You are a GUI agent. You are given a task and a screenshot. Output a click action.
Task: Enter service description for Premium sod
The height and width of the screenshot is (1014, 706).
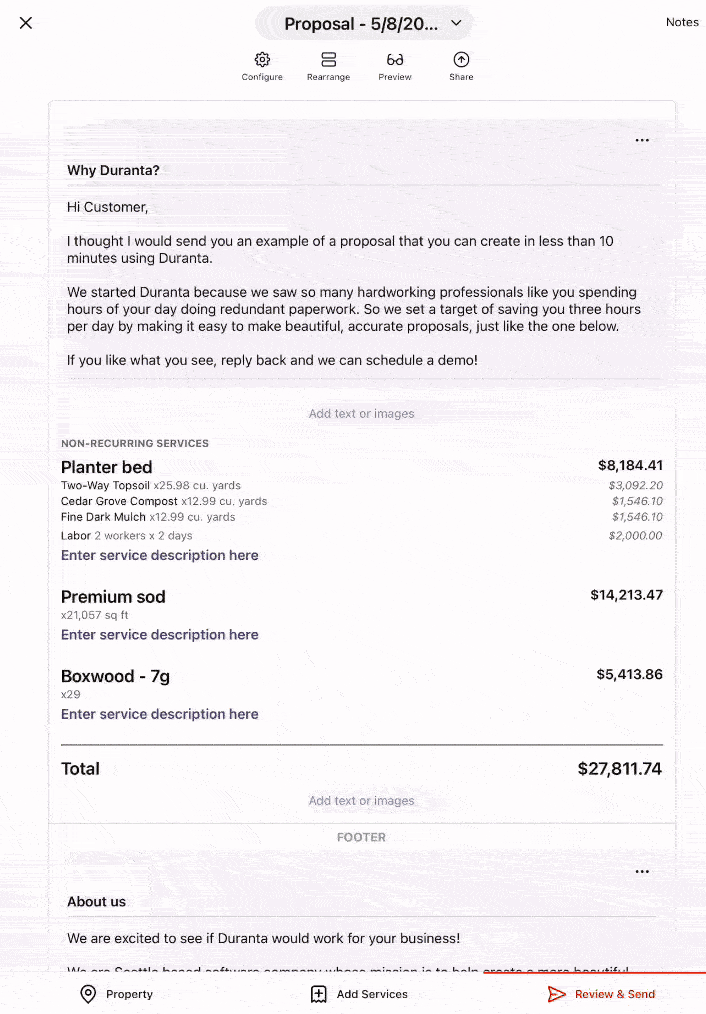[x=160, y=635]
